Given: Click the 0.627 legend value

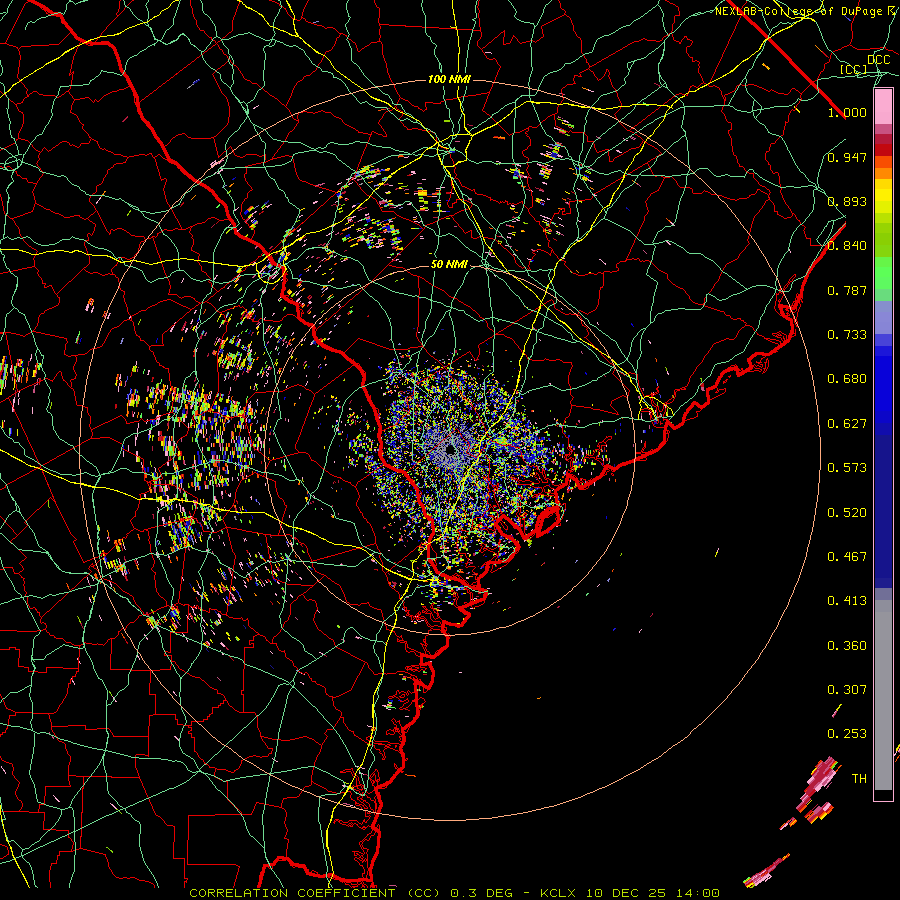Looking at the screenshot, I should click(847, 424).
